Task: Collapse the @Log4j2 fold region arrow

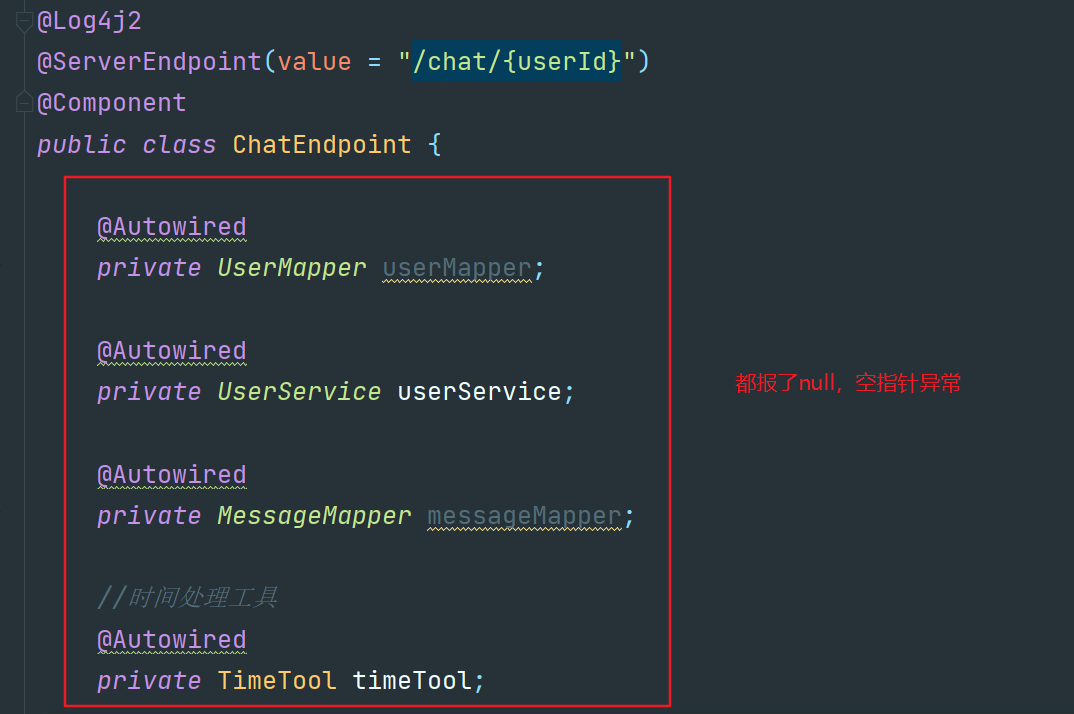Action: [24, 18]
